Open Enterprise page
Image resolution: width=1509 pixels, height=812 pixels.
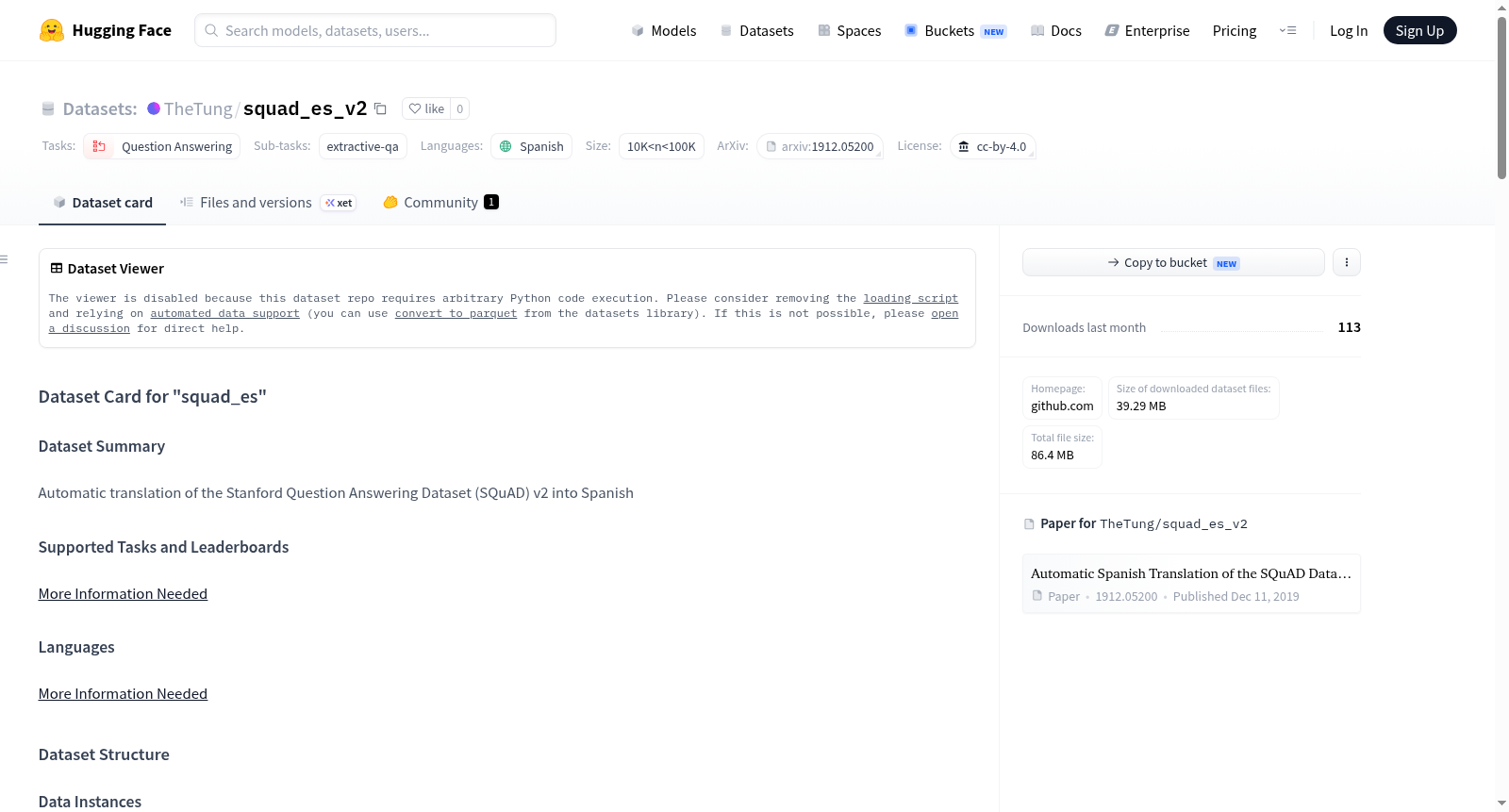(1147, 30)
